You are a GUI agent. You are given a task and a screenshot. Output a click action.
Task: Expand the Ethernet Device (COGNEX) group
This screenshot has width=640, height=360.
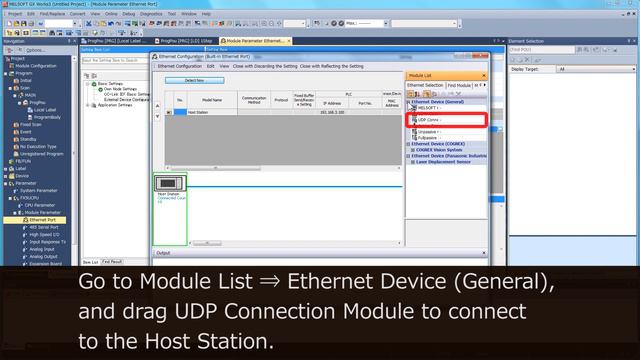pos(408,144)
